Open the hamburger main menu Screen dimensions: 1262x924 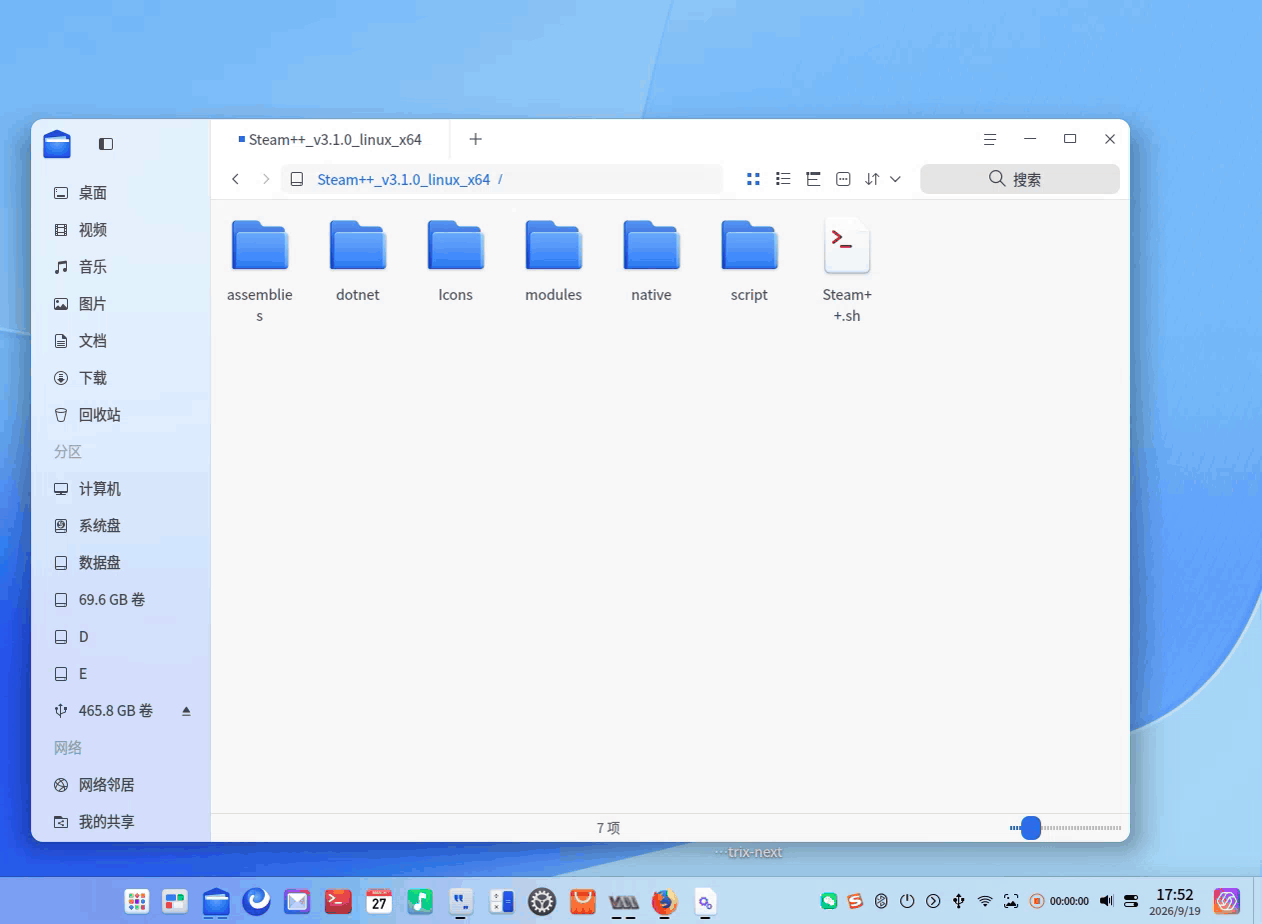pos(990,139)
